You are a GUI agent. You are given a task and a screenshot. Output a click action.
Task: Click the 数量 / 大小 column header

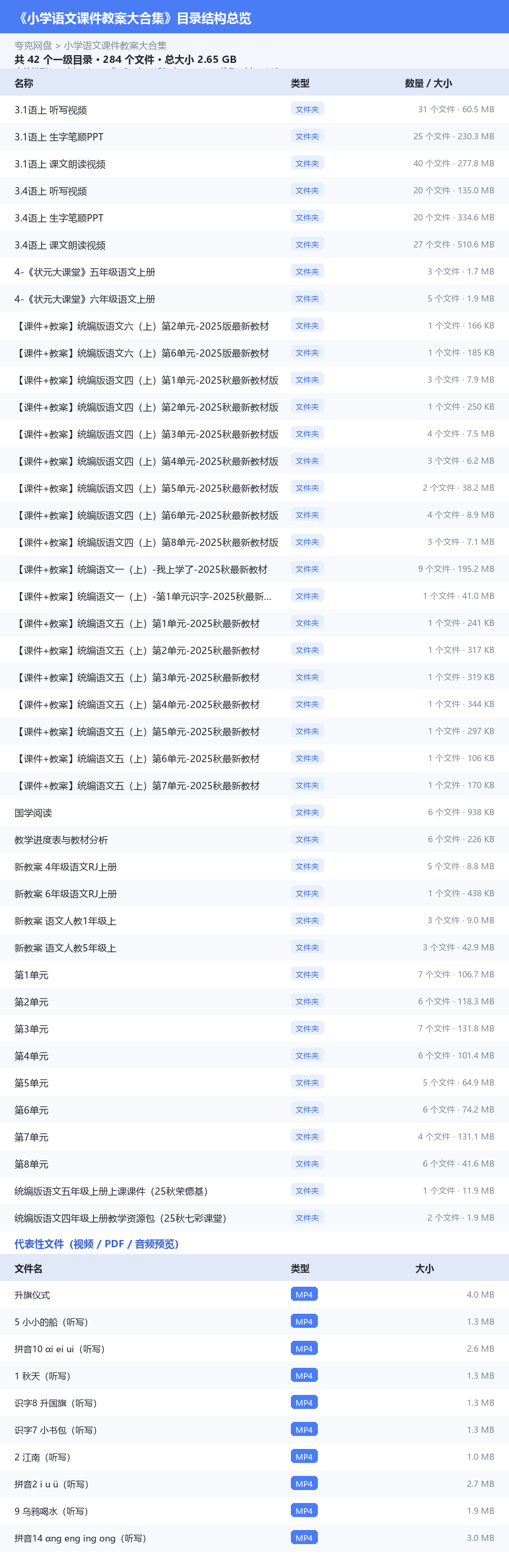(428, 83)
